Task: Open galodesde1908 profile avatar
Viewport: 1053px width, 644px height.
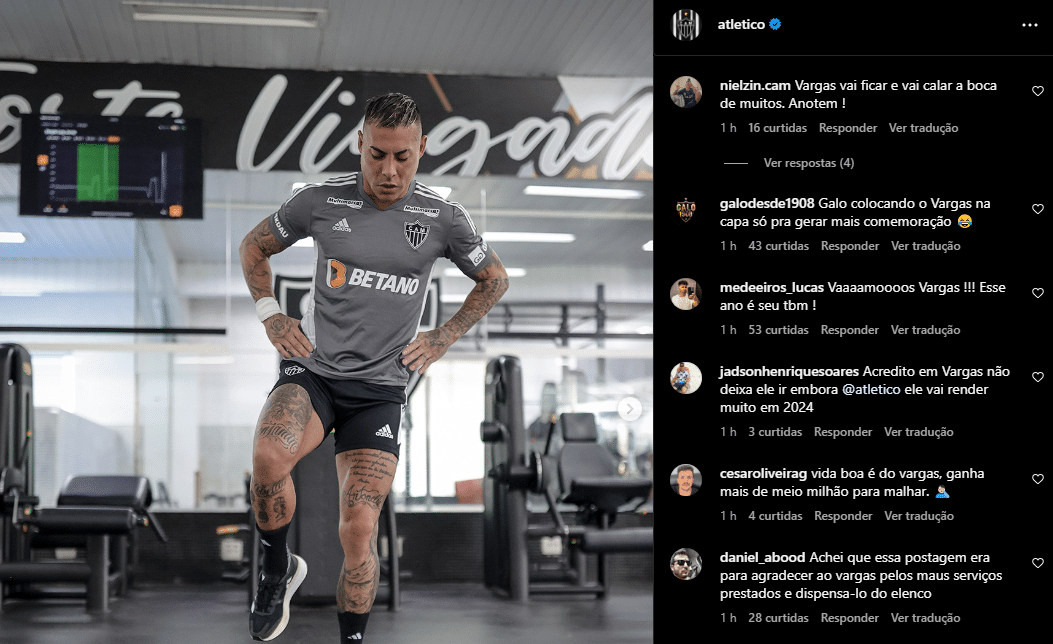Action: pyautogui.click(x=686, y=210)
